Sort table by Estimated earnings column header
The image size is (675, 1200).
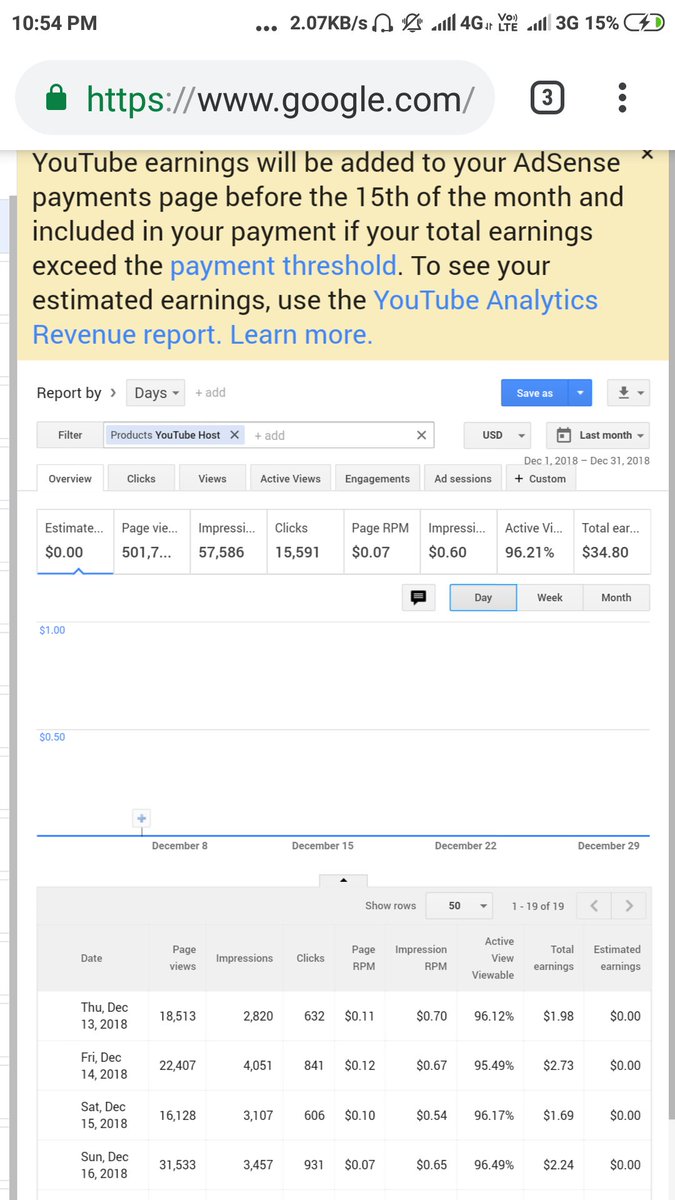pyautogui.click(x=617, y=958)
